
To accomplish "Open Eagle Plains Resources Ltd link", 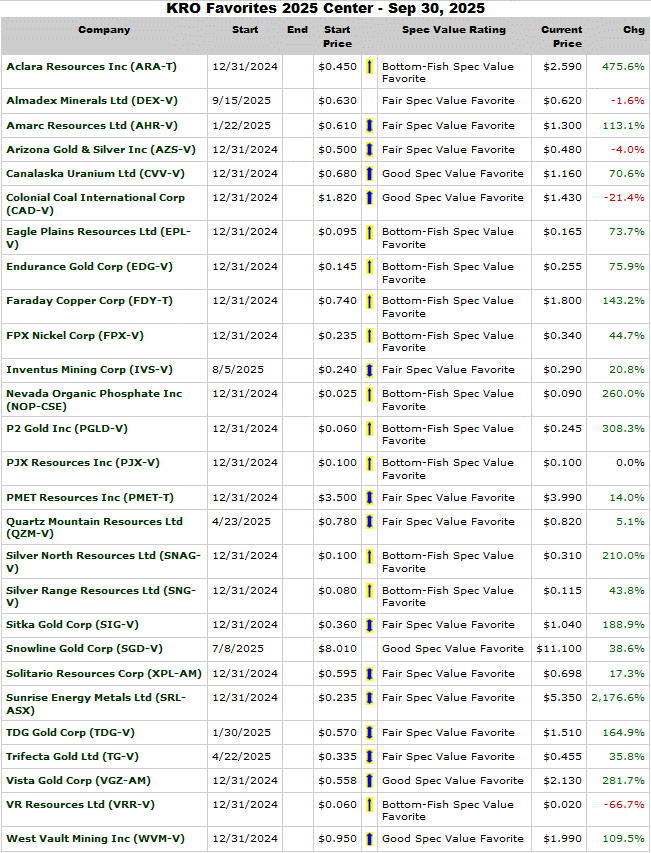I will tap(98, 238).
